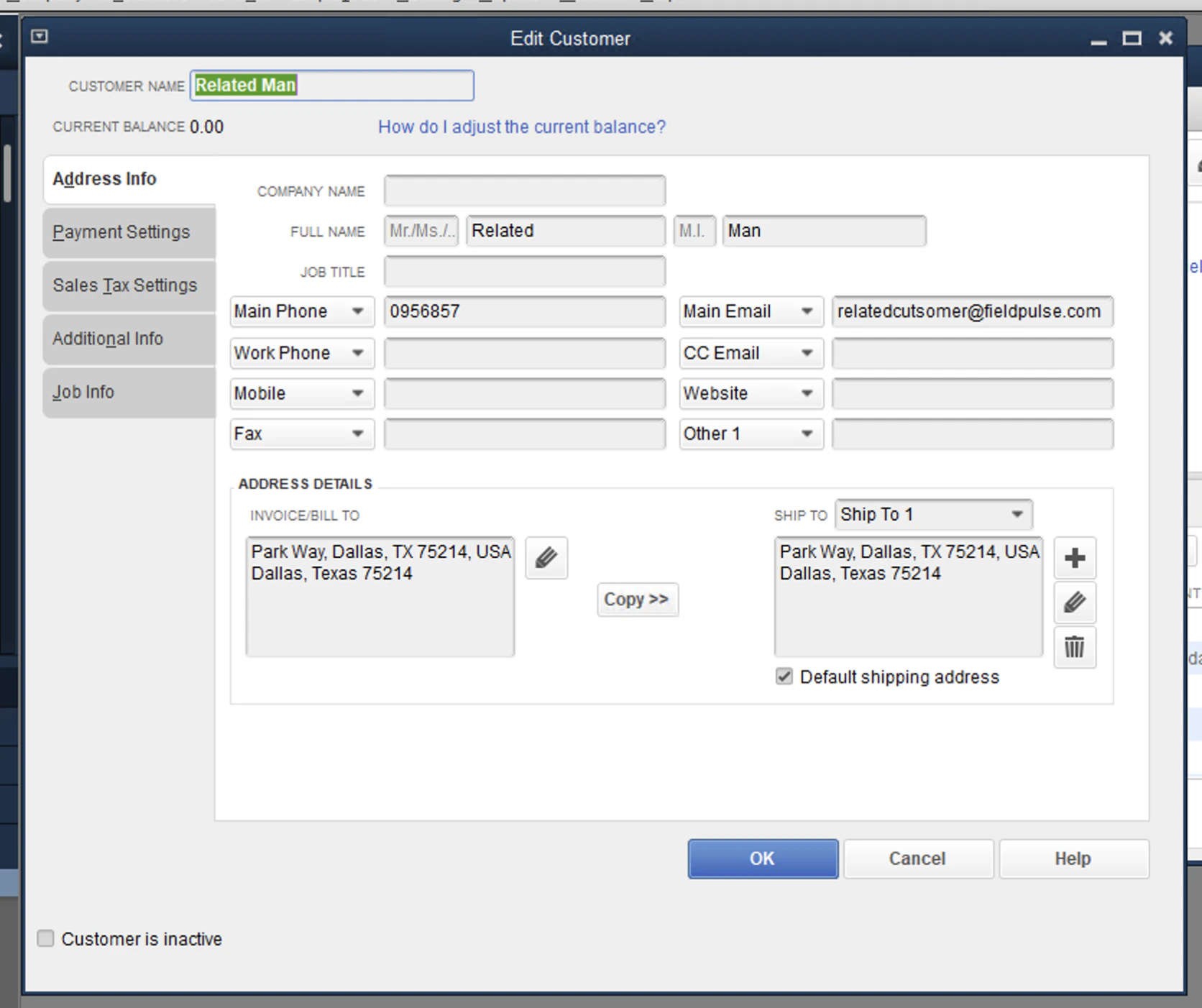Click the Mobile number field

(x=525, y=393)
